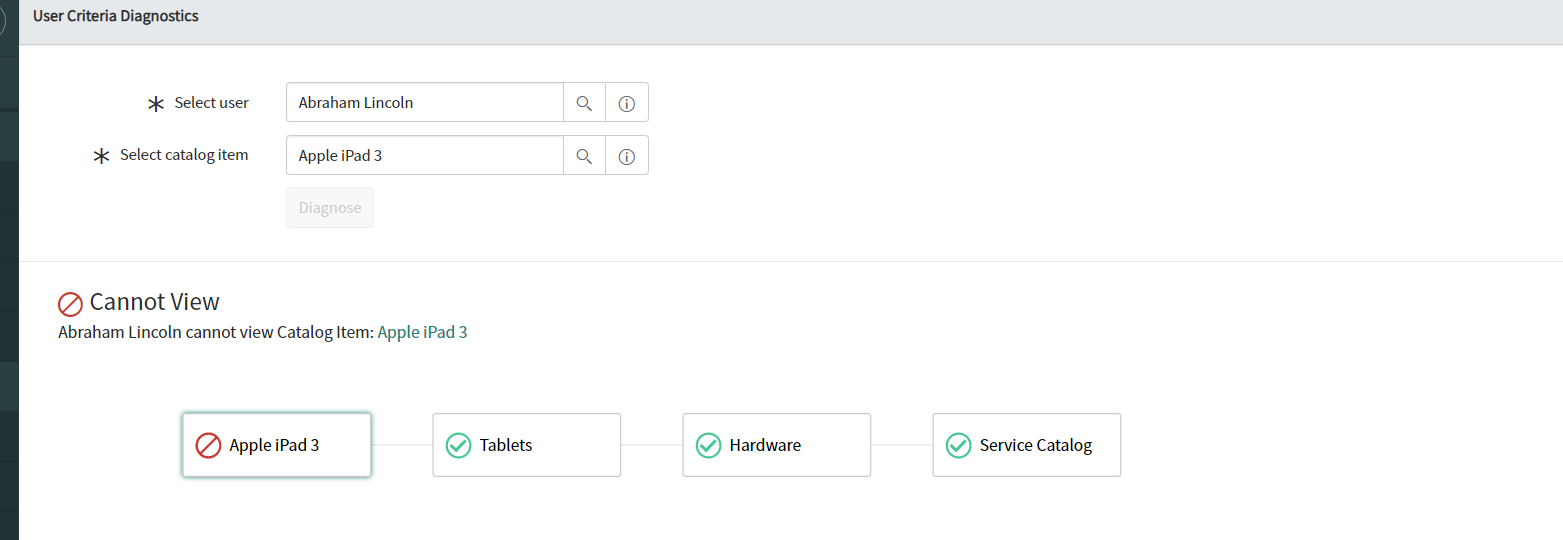This screenshot has width=1563, height=540.
Task: Click the text 'Abraham Lincoln cannot view Catalog Item:'
Action: pyautogui.click(x=216, y=332)
